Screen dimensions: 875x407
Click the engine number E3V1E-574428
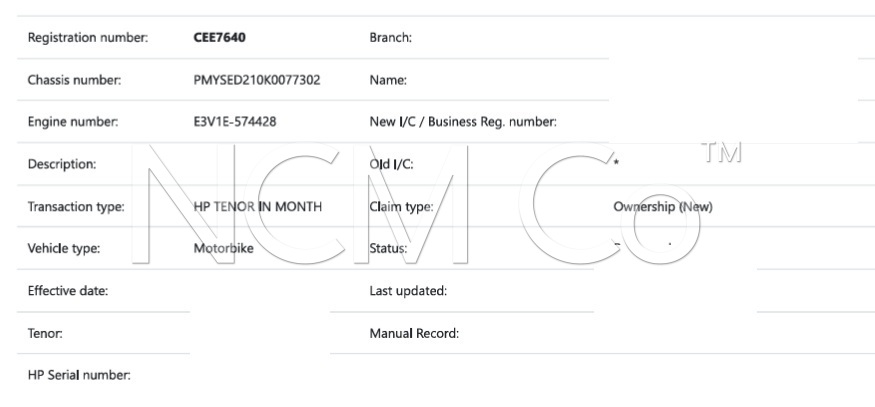point(235,122)
